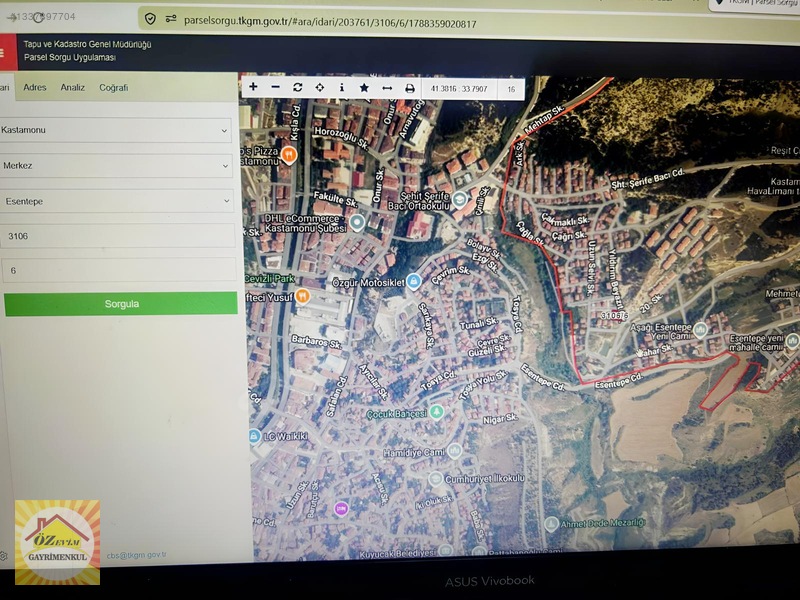Click the Esentepe yeni mahalle camii label
Viewport: 800px width, 600px height.
(x=757, y=343)
